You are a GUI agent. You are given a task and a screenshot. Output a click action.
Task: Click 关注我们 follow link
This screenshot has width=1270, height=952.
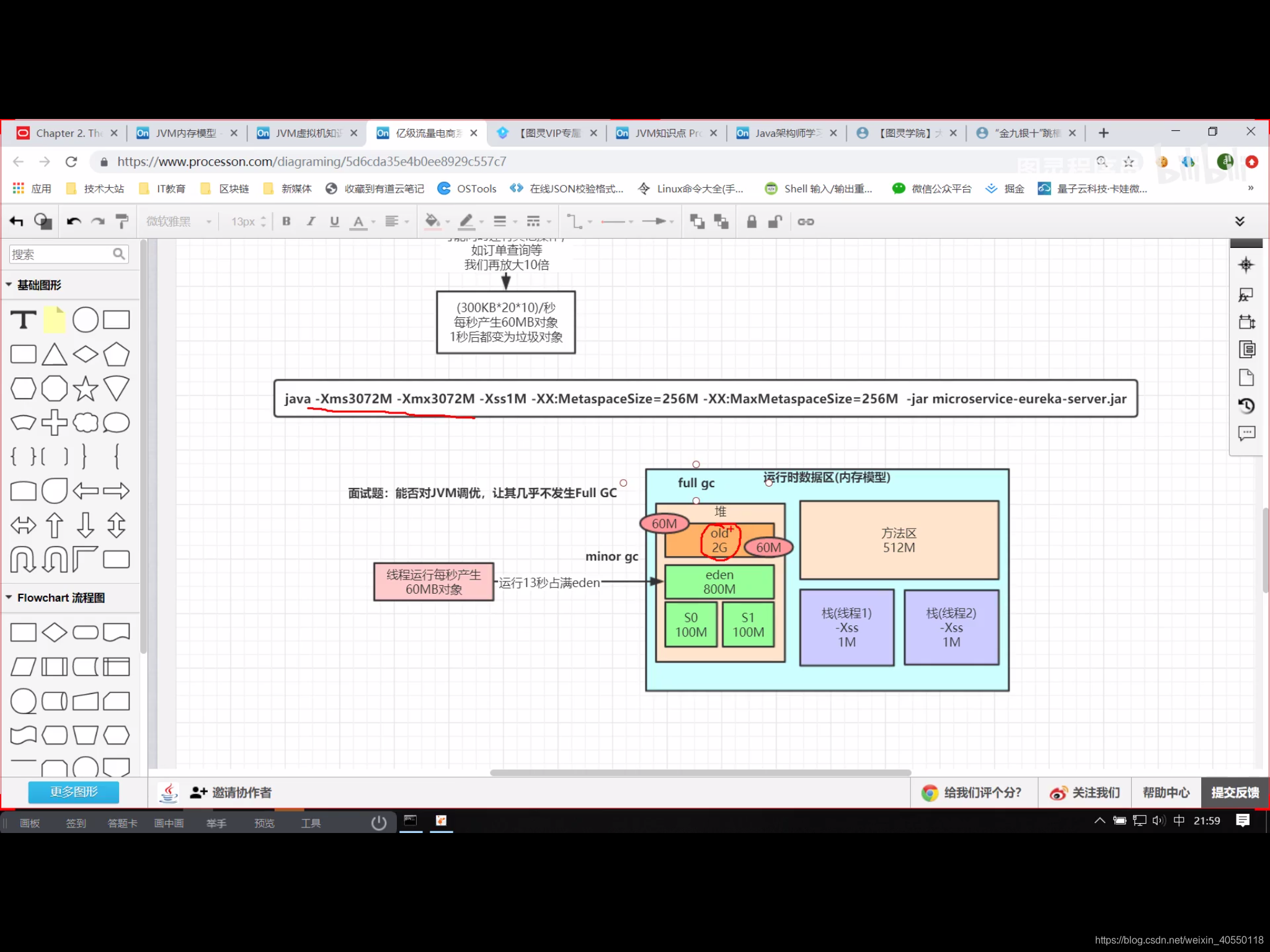pyautogui.click(x=1085, y=793)
